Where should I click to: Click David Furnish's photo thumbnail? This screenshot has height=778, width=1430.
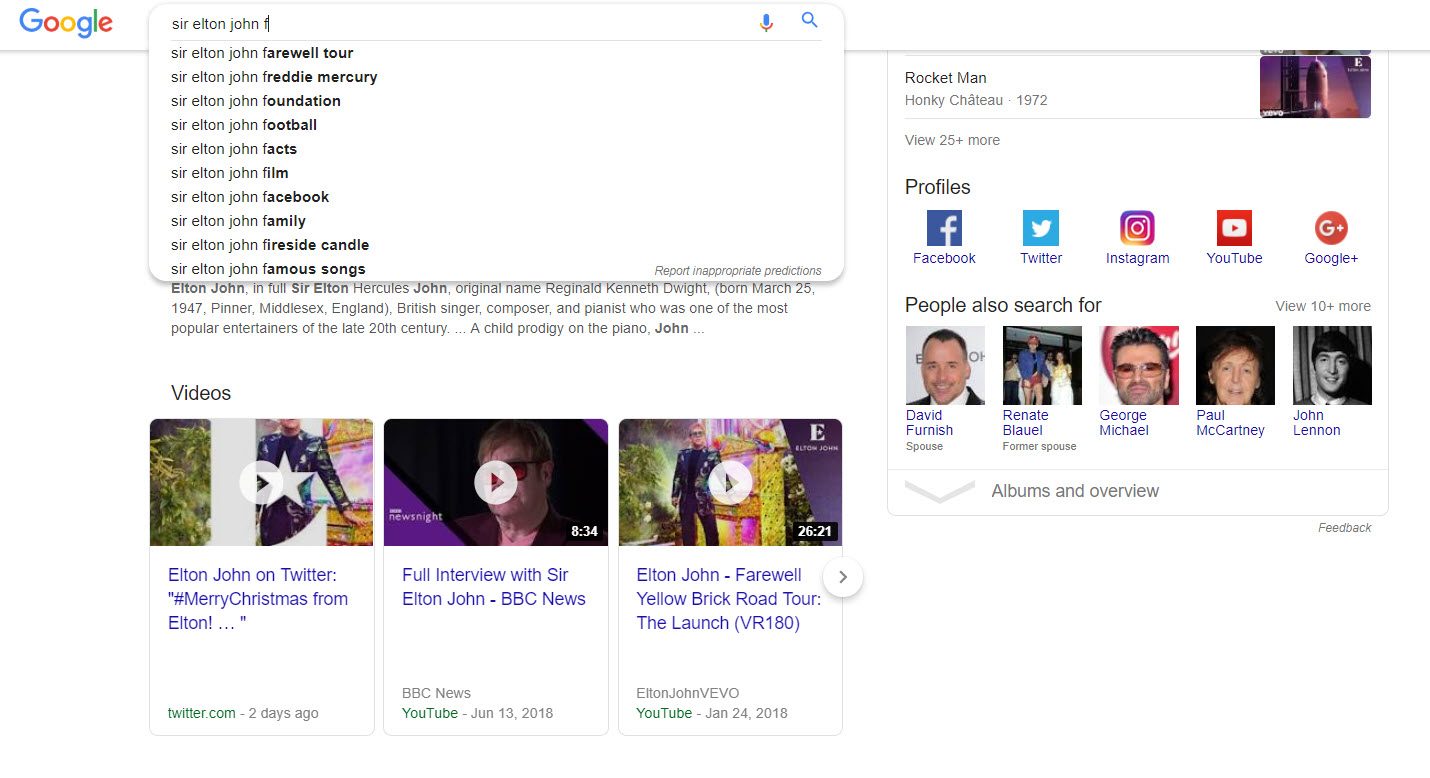coord(944,365)
